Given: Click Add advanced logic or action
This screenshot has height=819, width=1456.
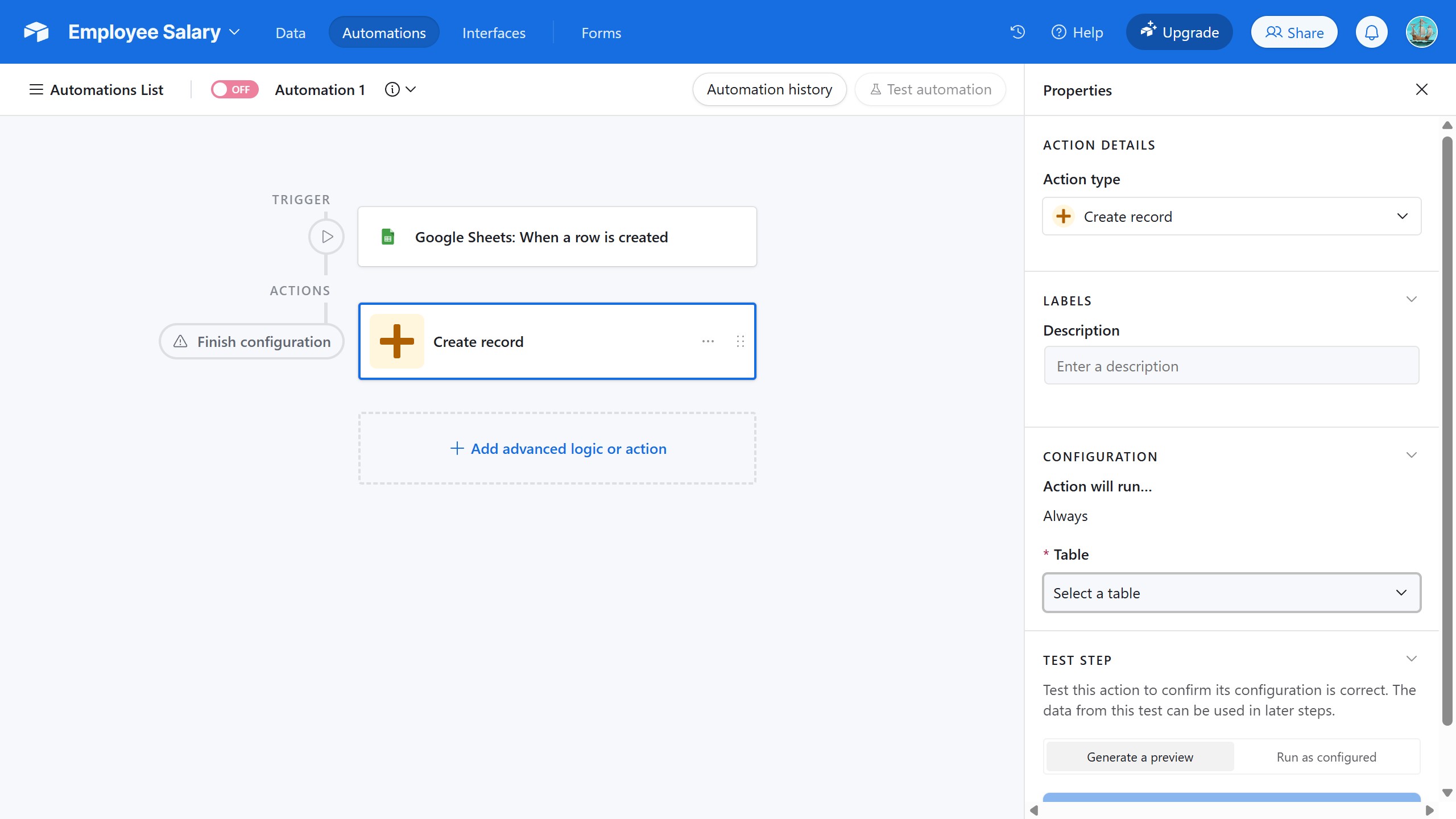Looking at the screenshot, I should [x=557, y=448].
